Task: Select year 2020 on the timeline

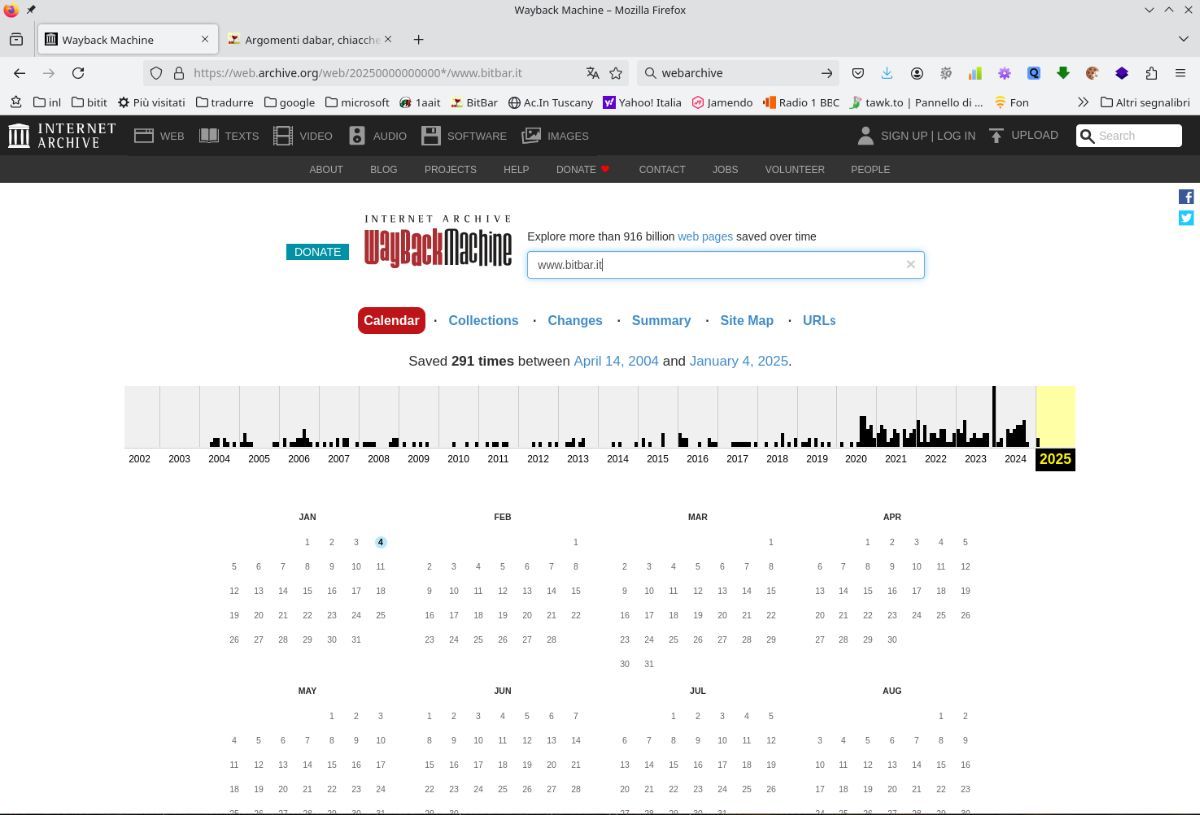Action: click(855, 458)
